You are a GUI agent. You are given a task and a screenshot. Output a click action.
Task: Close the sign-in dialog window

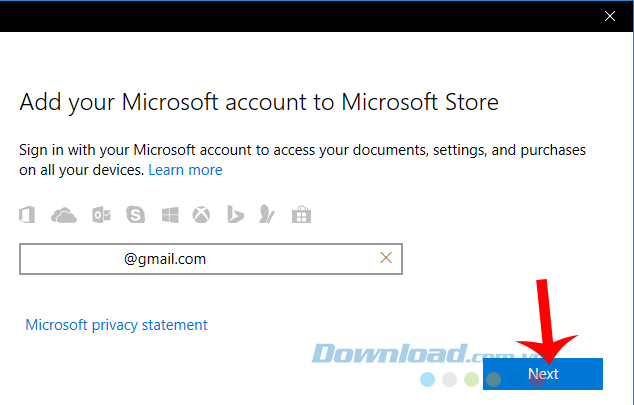tap(609, 16)
